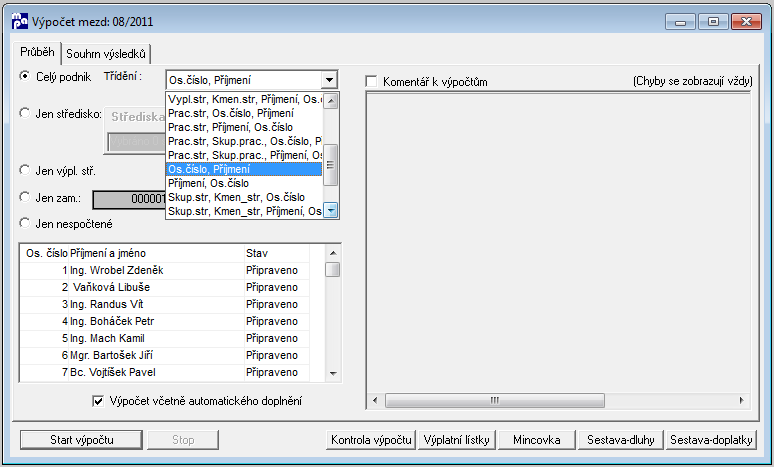The image size is (774, 467).
Task: Click the Příjmení a jméno column header
Action: coord(156,253)
